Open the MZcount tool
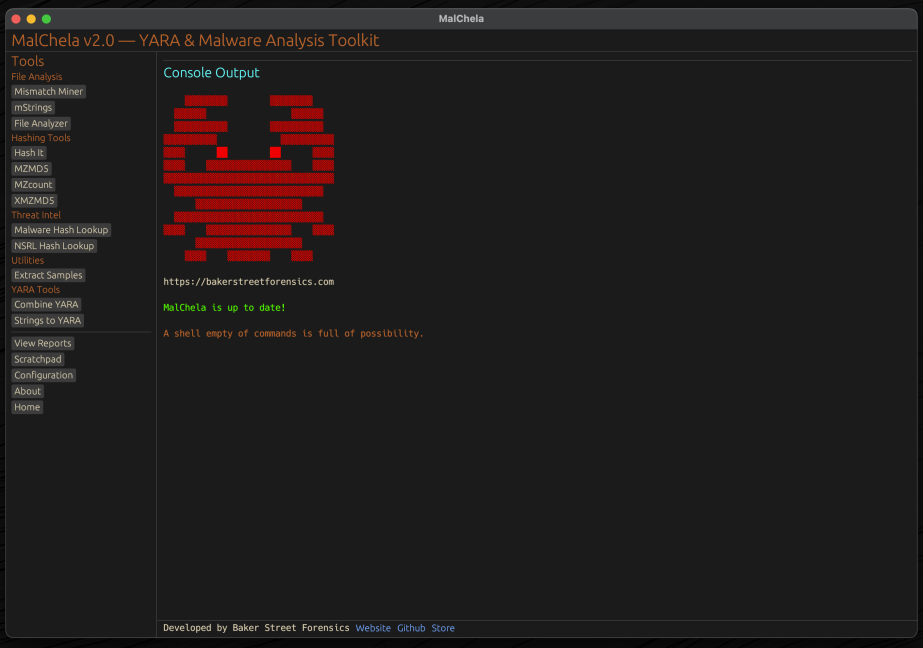The width and height of the screenshot is (923, 648). pyautogui.click(x=33, y=185)
